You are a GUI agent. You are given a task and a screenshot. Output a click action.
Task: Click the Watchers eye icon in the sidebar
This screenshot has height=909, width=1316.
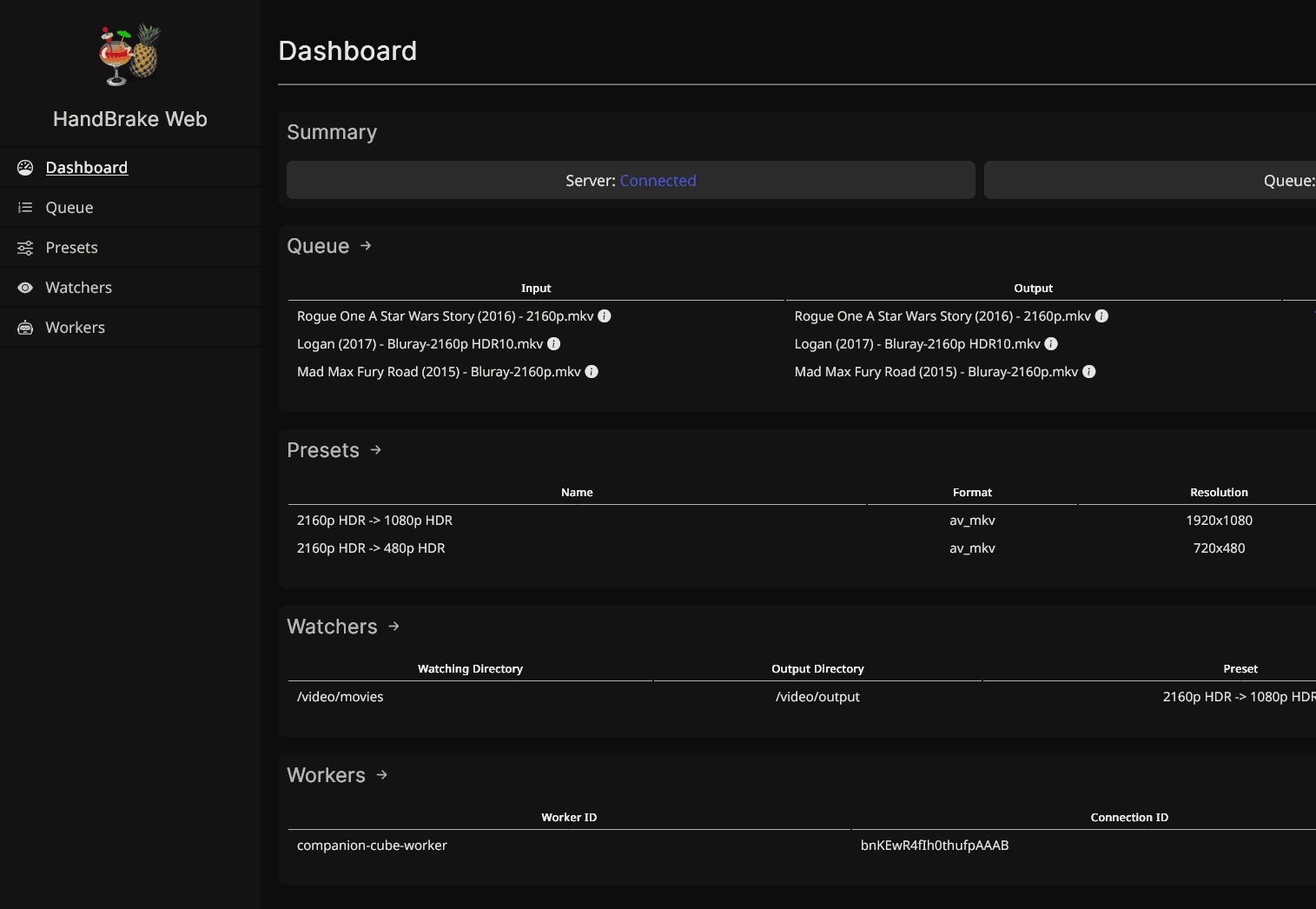pyautogui.click(x=25, y=288)
